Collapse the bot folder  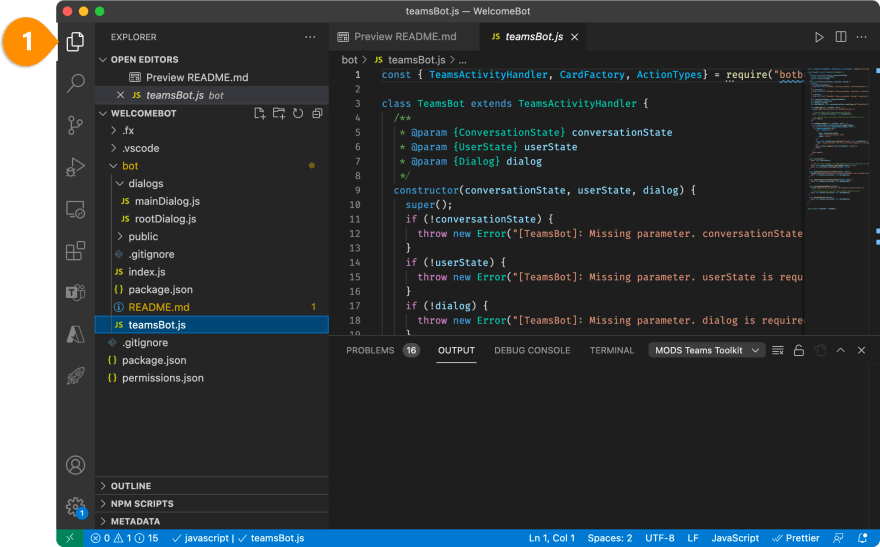click(x=114, y=166)
